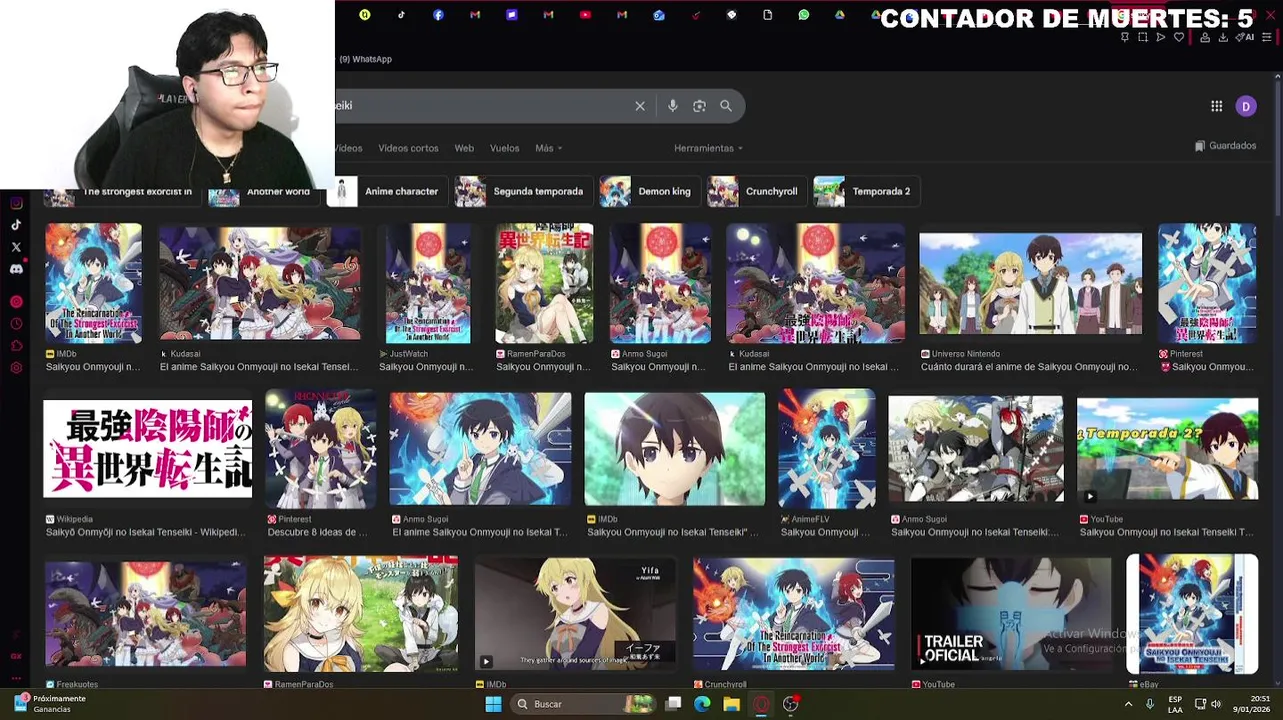The width and height of the screenshot is (1283, 720).
Task: Switch to the Google Drive browser tab
Action: pyautogui.click(x=840, y=15)
